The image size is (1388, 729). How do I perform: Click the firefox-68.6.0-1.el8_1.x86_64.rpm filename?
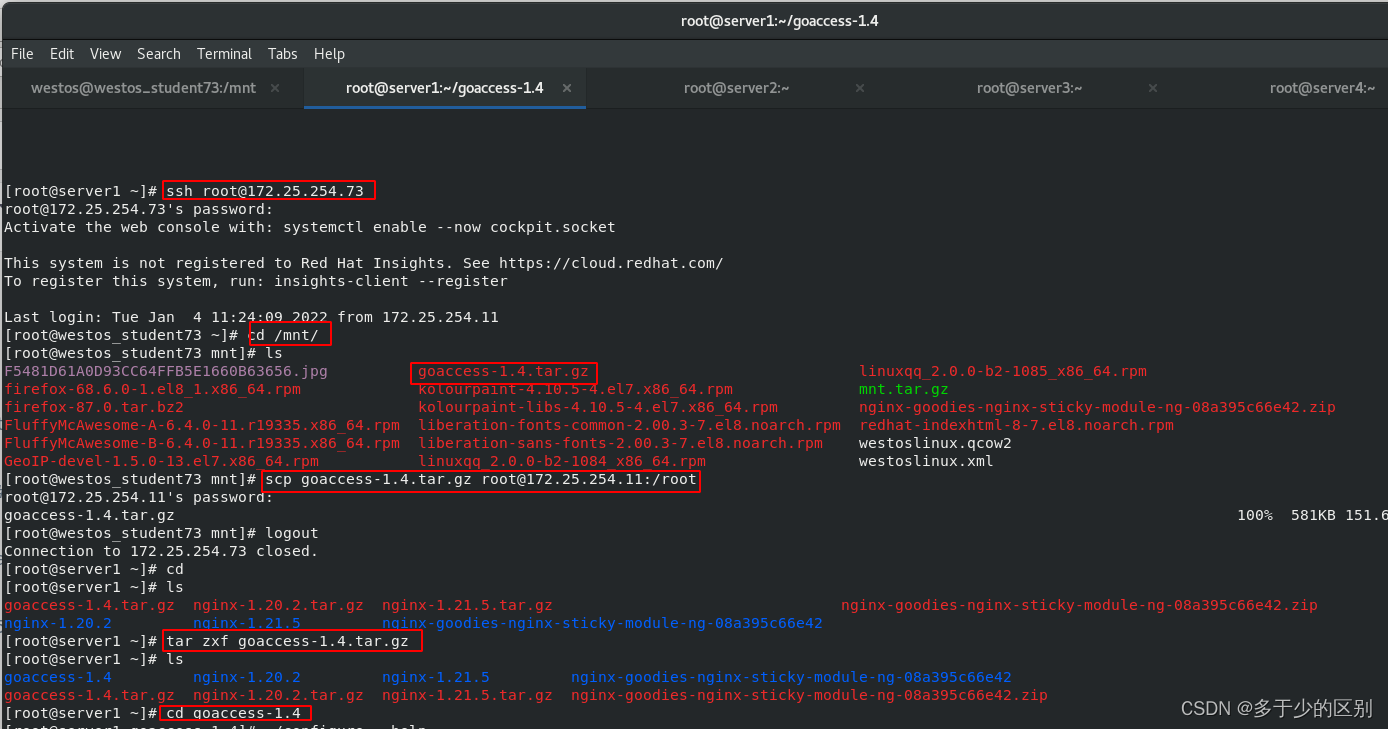[x=152, y=389]
